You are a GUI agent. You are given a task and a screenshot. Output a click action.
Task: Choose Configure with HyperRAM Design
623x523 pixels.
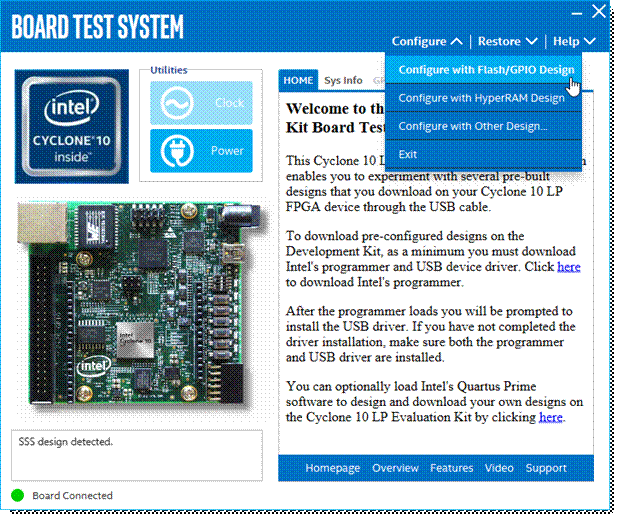pyautogui.click(x=484, y=98)
